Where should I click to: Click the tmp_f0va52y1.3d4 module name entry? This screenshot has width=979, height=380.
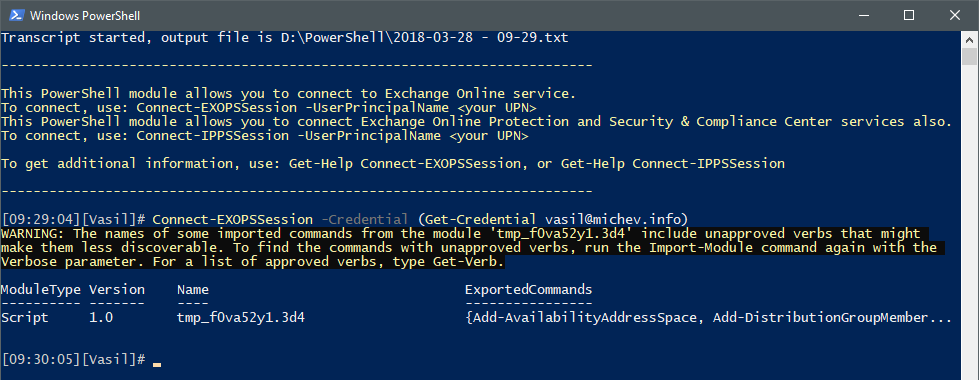[241, 318]
